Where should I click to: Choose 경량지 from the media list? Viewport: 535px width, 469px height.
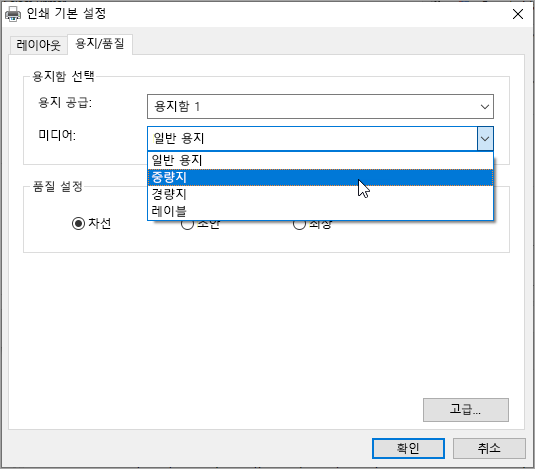coord(320,194)
